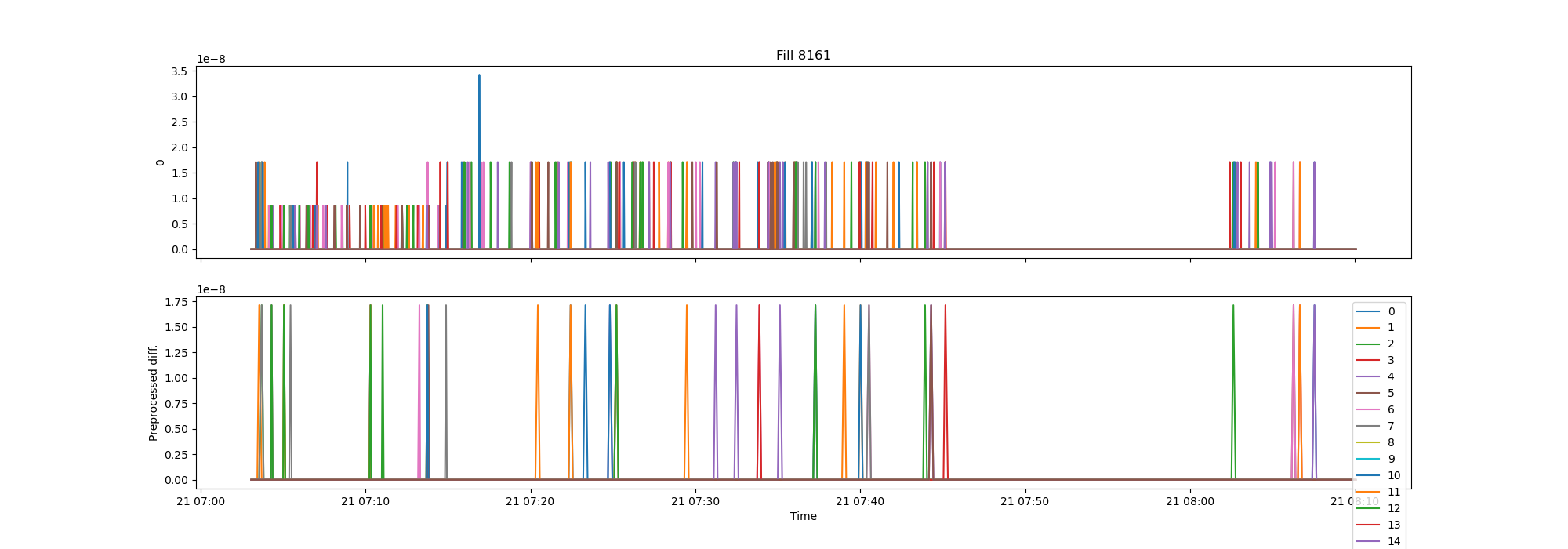This screenshot has width=1568, height=549.
Task: Click the y-axis tick value "0.0"
Action: (x=180, y=250)
